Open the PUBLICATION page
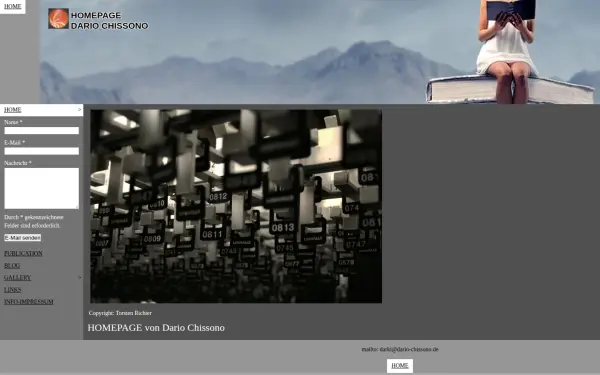 click(x=23, y=253)
